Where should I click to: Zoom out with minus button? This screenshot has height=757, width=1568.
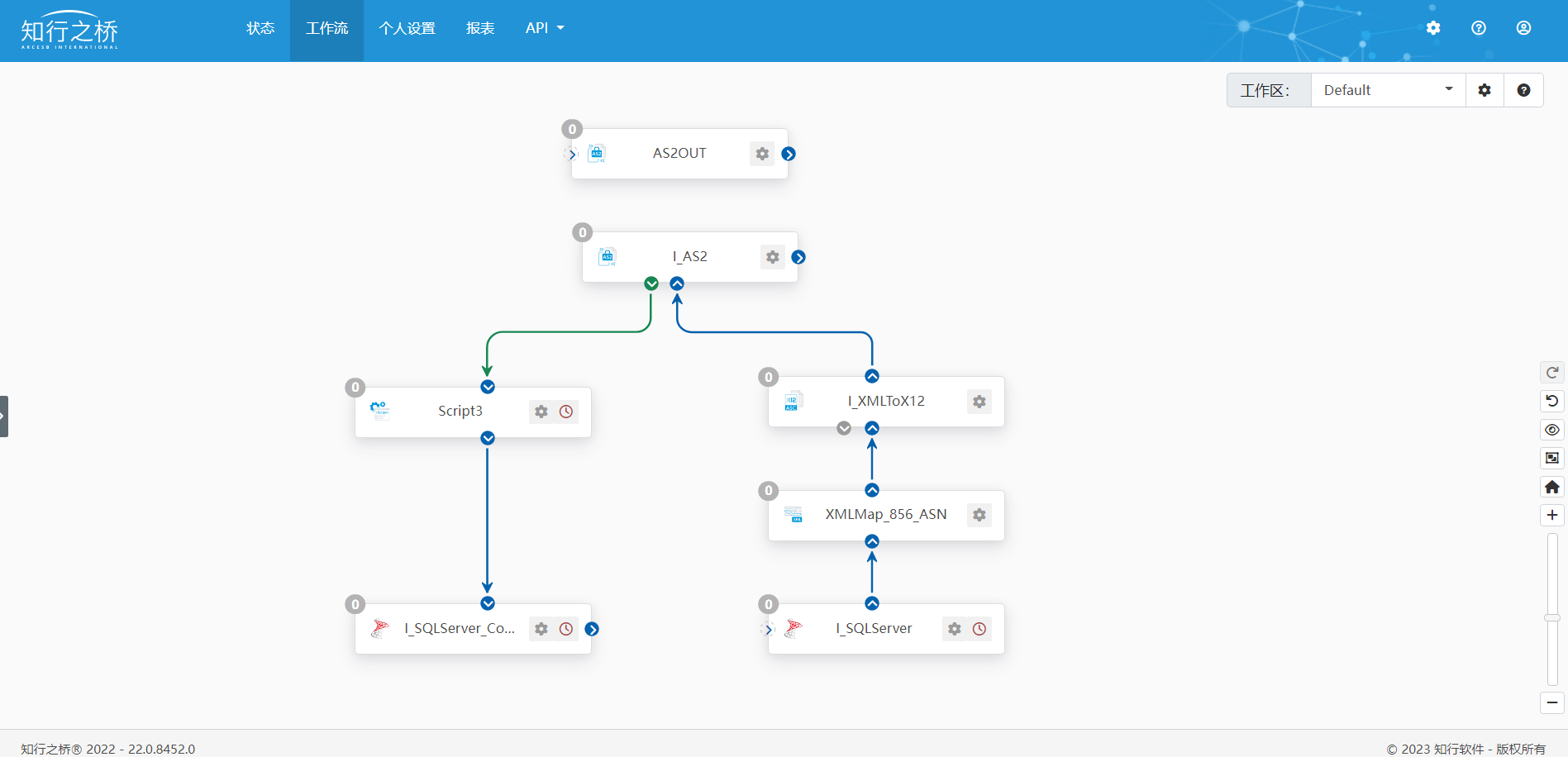click(1552, 702)
